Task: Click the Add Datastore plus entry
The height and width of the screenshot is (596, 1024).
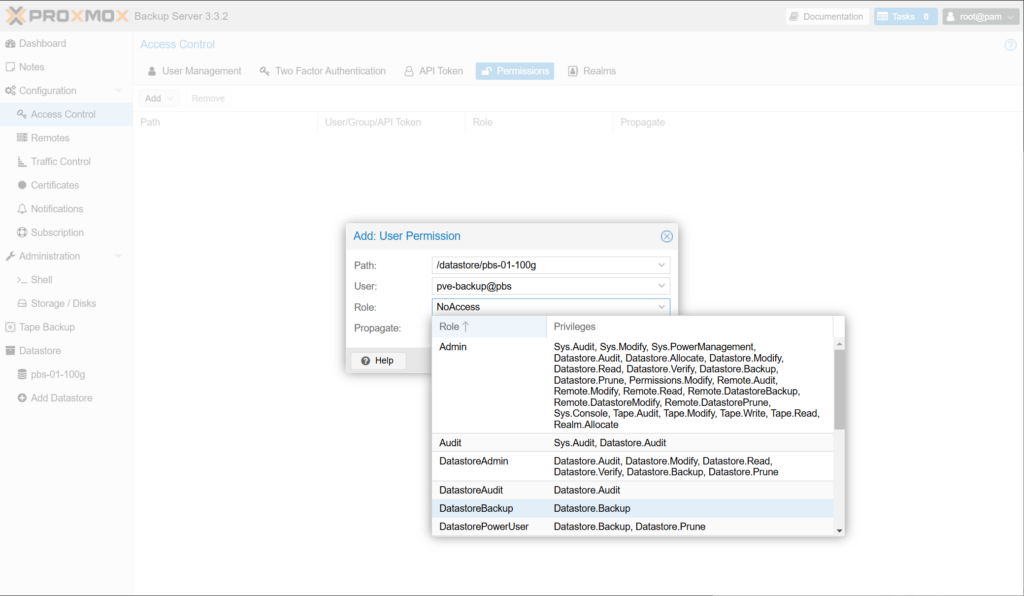Action: coord(61,398)
